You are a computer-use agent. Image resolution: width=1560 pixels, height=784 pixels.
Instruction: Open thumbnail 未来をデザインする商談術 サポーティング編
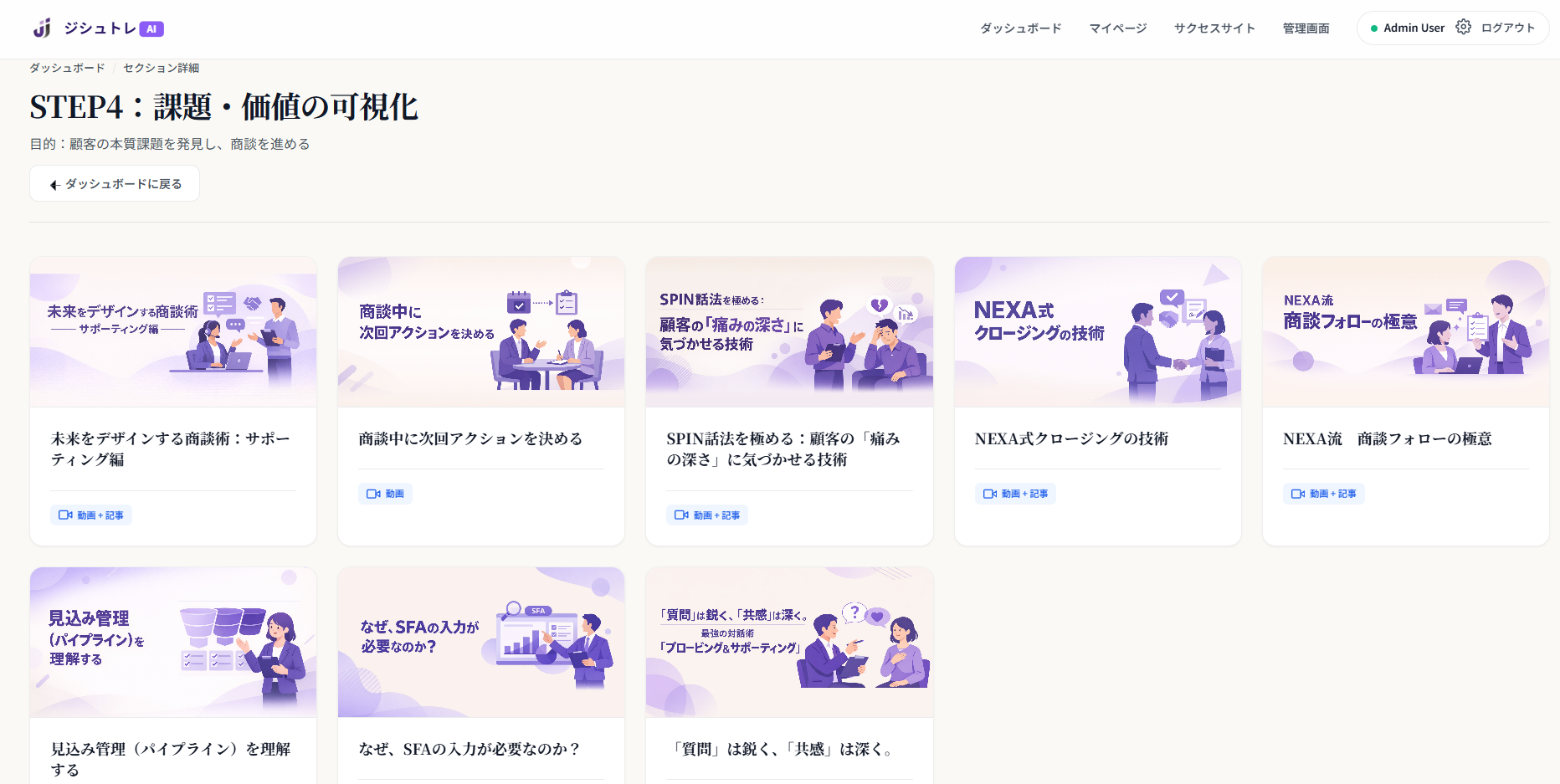(173, 332)
